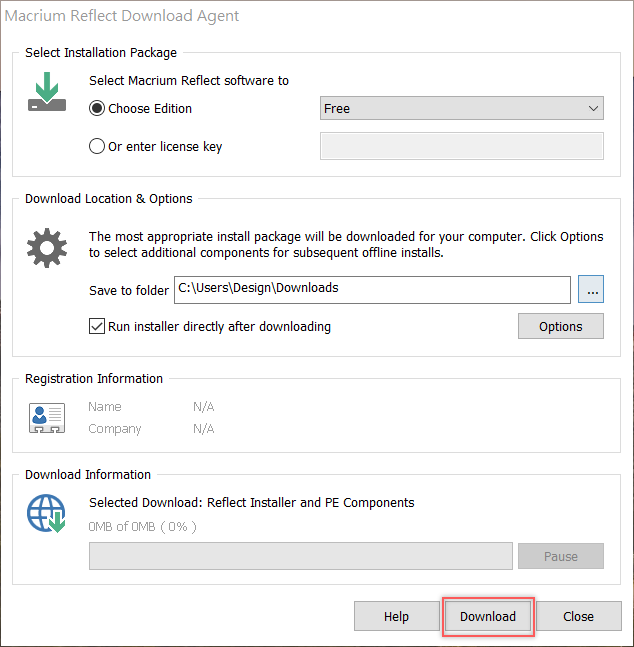Click the license key text field

point(461,146)
